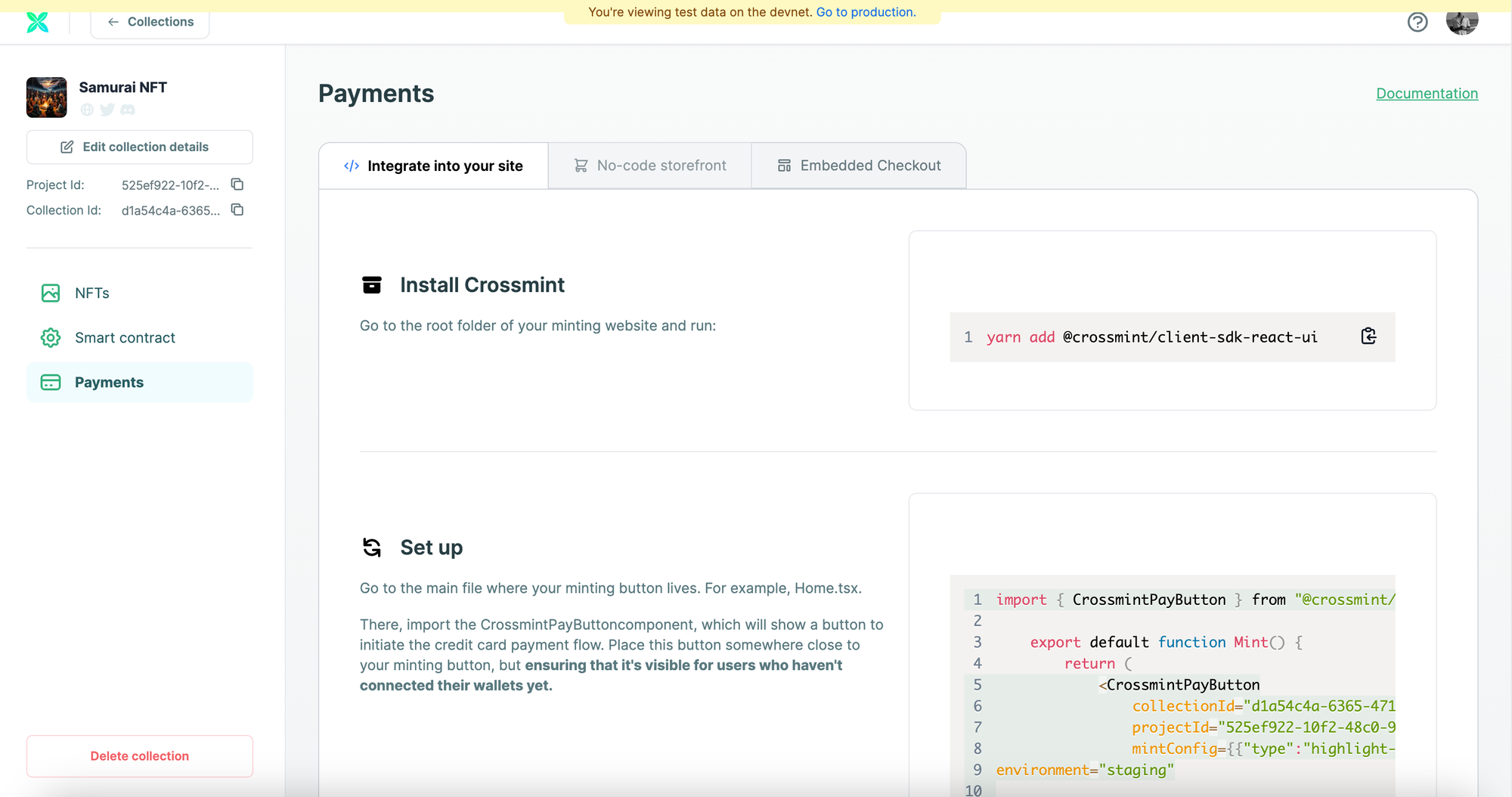Click Delete collection button

click(140, 756)
